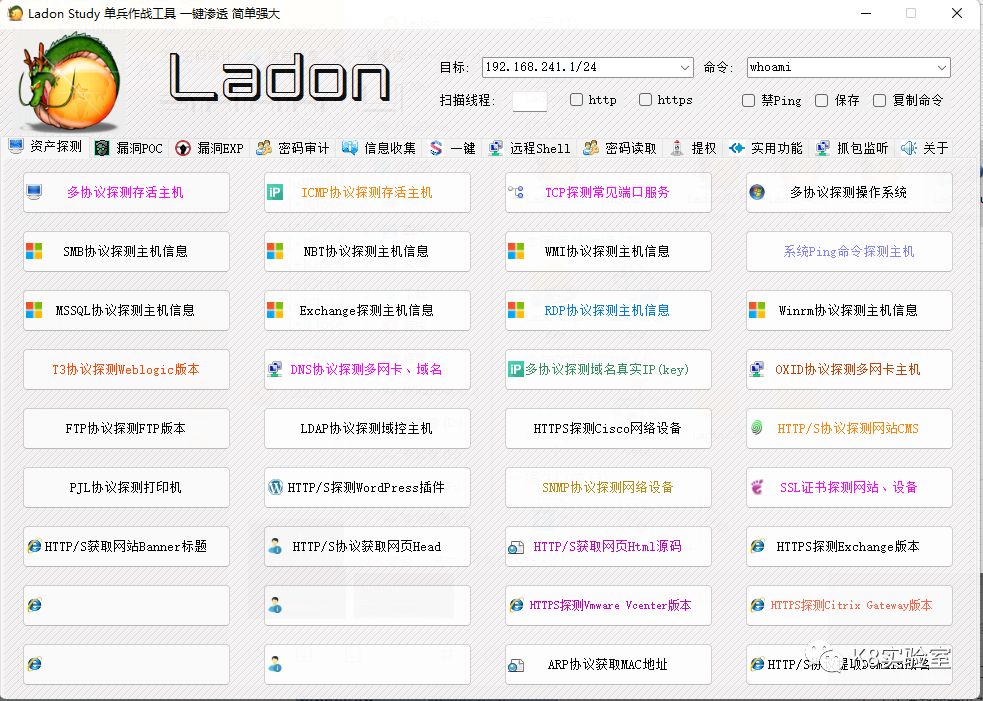
Task: Click T3协议探测Weblogic版本 button
Action: tap(126, 369)
